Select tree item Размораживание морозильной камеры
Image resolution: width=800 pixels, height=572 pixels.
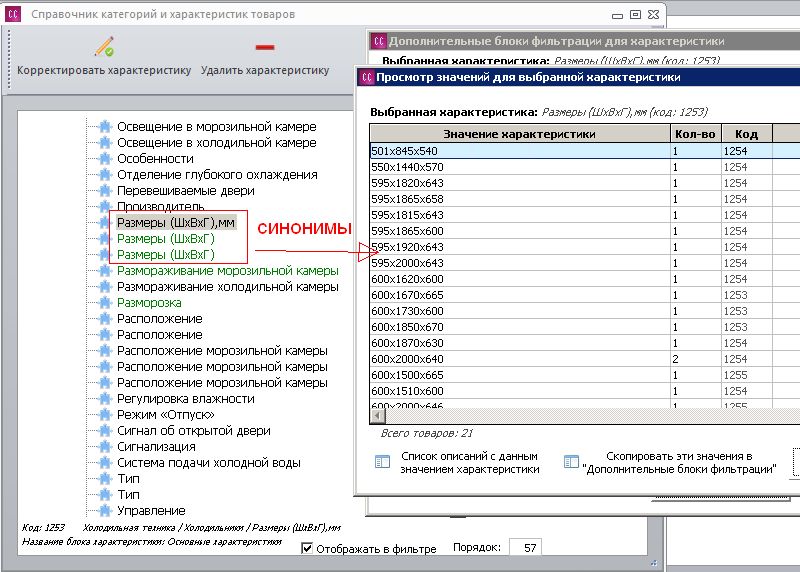(x=228, y=270)
